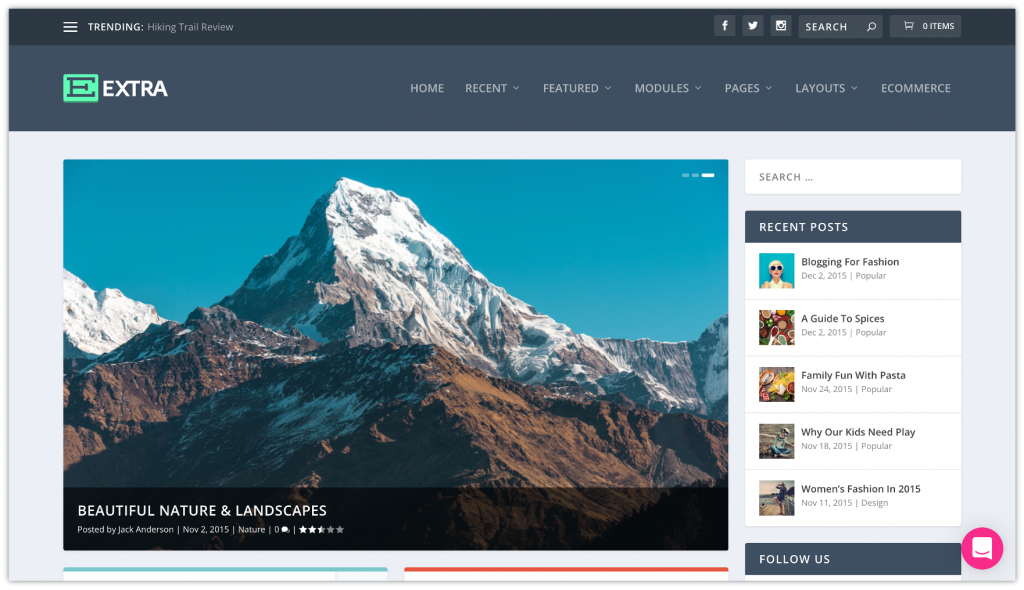Click the sidebar search input field

point(852,176)
